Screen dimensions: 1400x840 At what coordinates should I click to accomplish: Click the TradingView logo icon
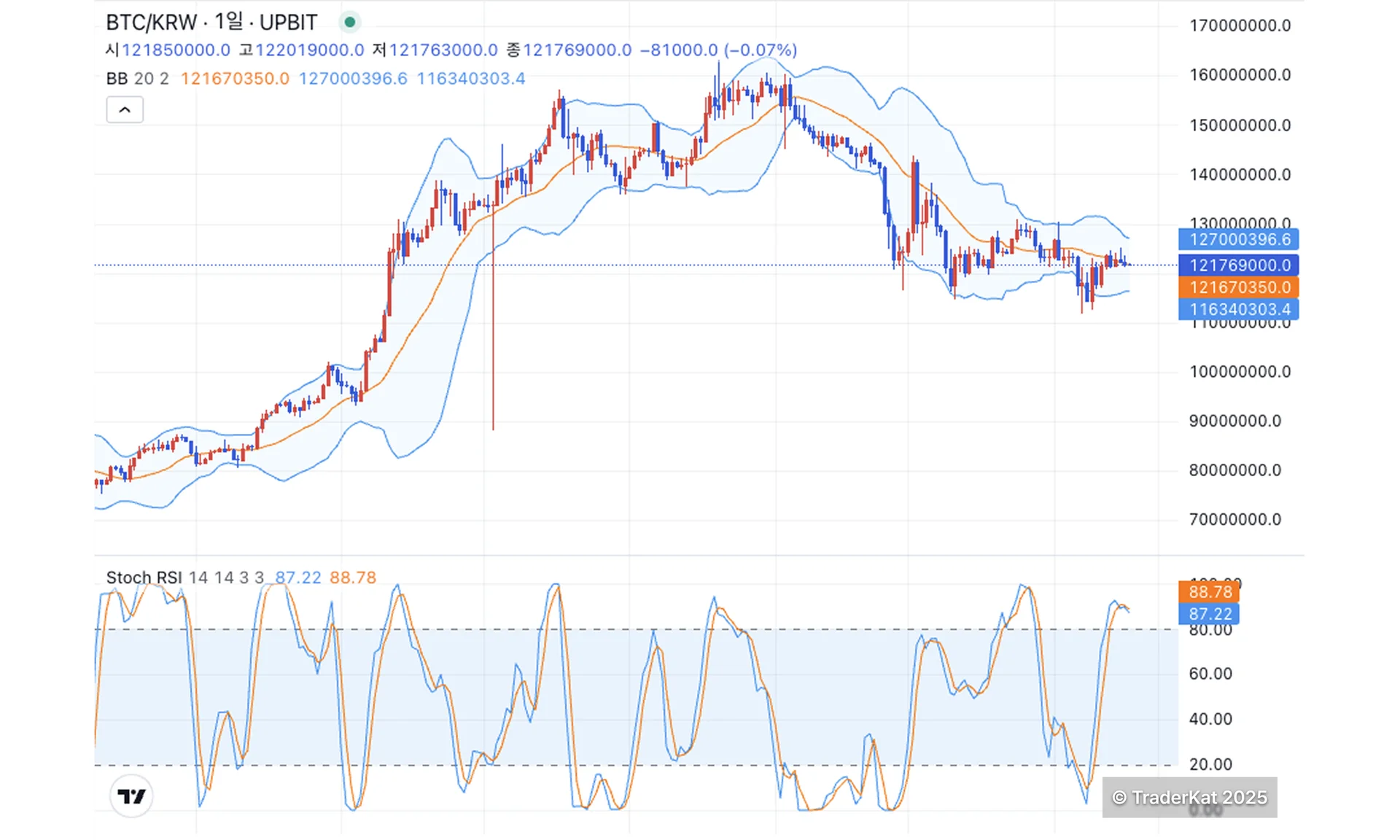click(x=131, y=796)
